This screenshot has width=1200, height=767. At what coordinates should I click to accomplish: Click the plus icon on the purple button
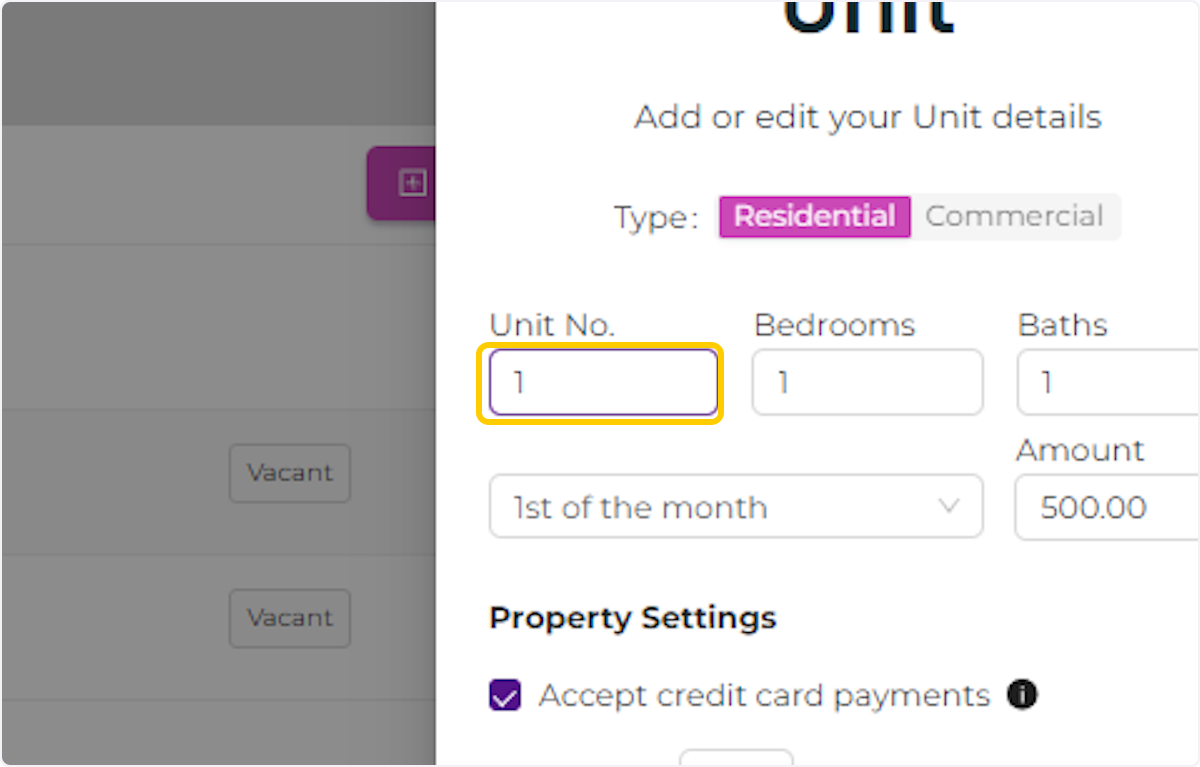(412, 183)
